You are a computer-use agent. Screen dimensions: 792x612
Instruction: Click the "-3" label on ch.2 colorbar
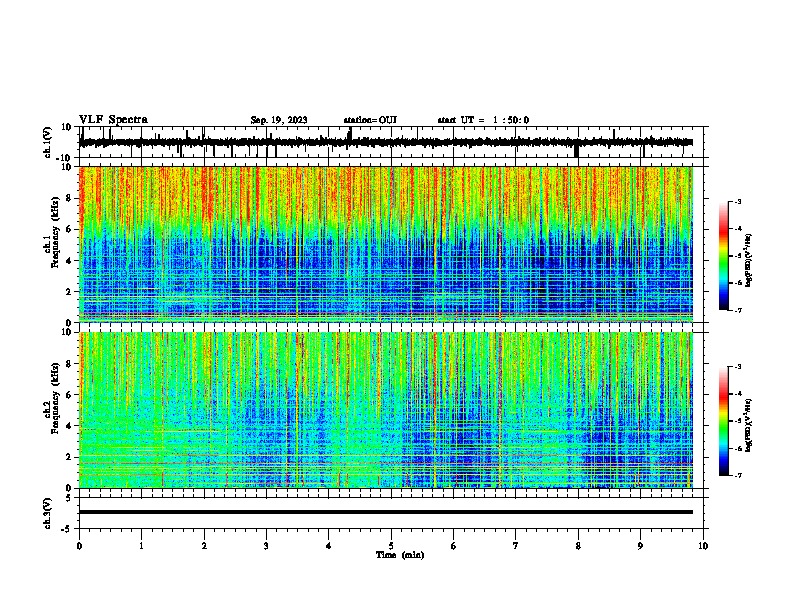click(737, 367)
